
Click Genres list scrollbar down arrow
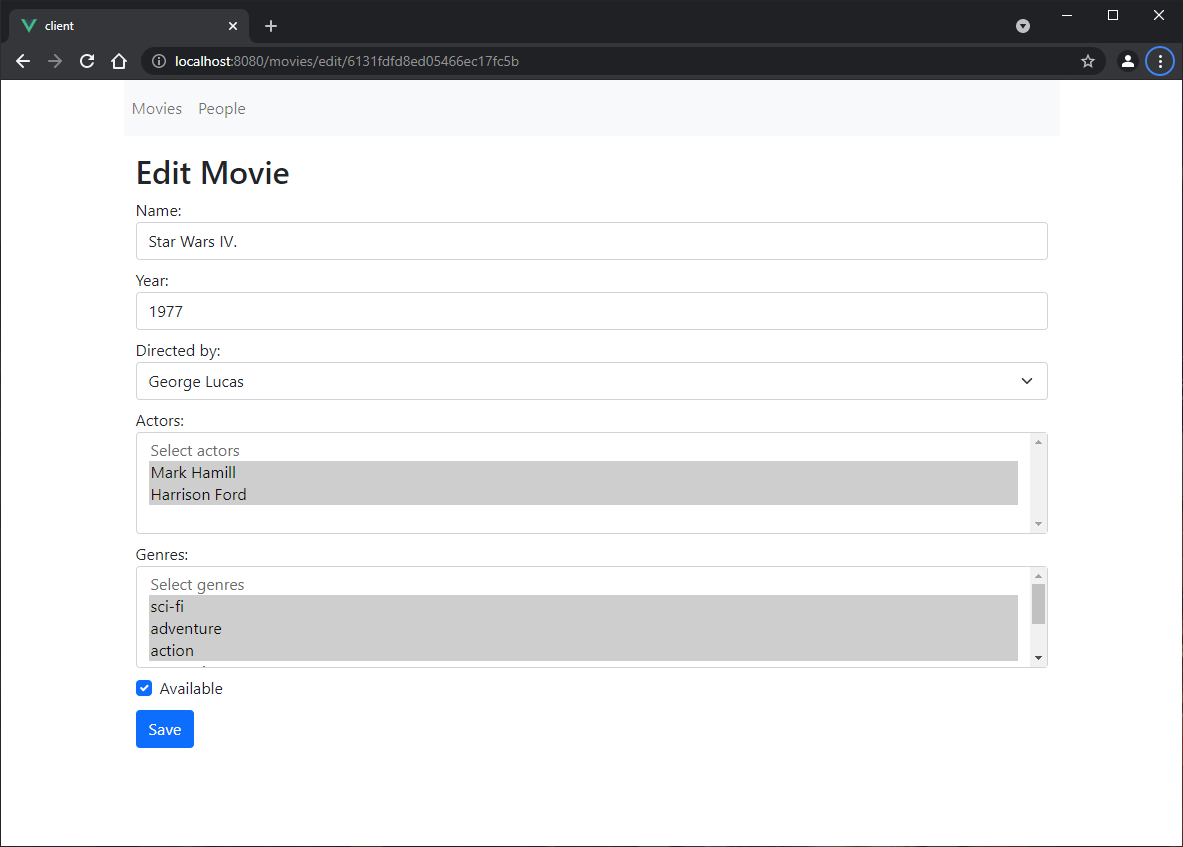coord(1038,657)
